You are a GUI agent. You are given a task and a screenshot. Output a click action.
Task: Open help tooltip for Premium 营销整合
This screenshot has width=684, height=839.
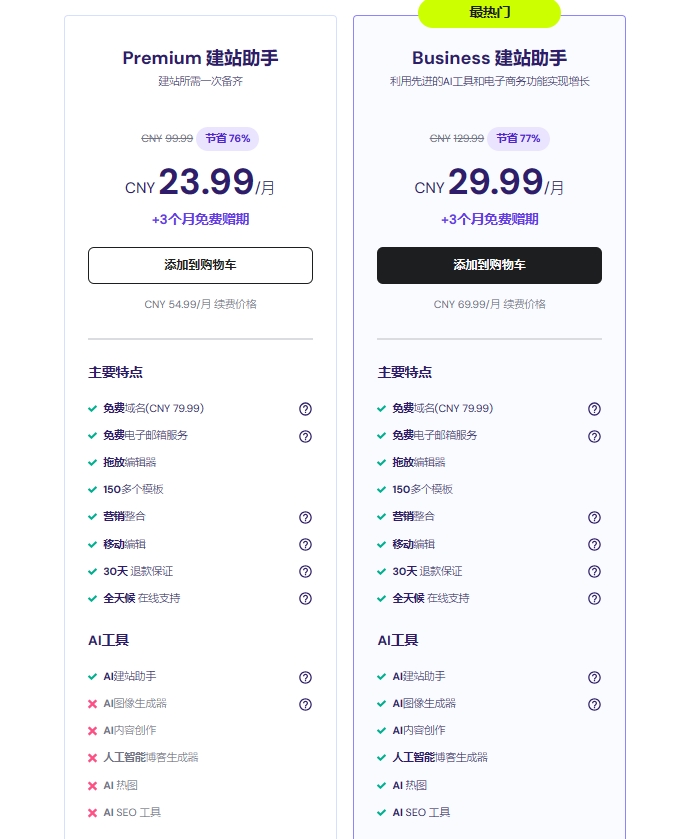coord(305,517)
